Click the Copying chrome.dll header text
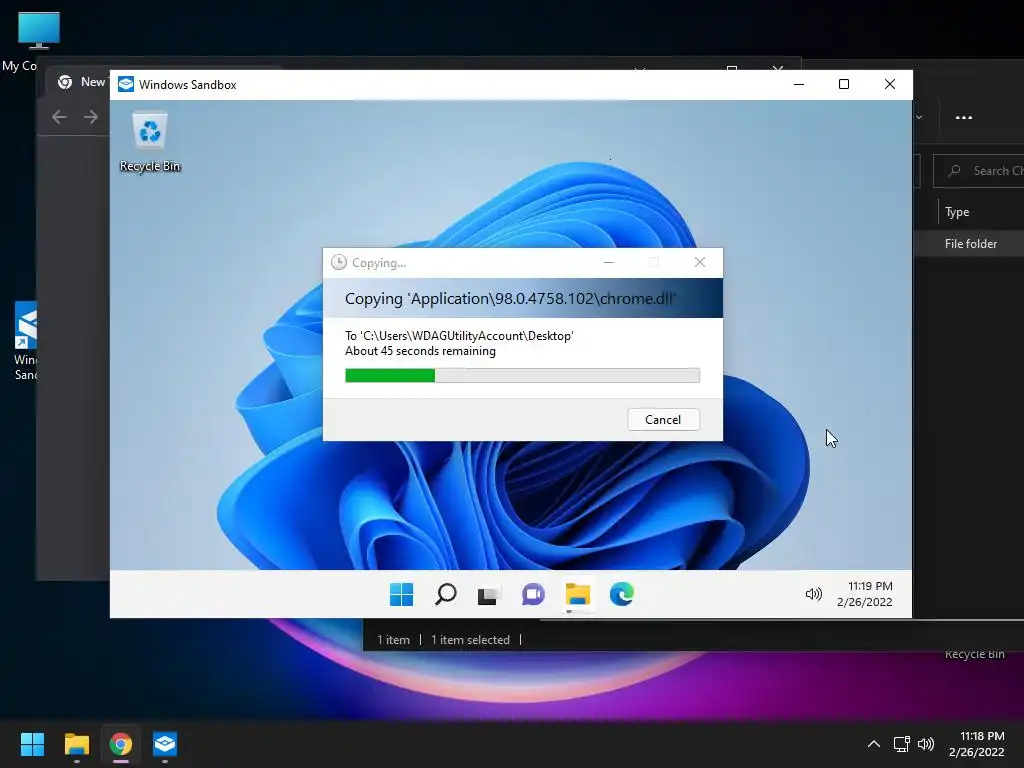The height and width of the screenshot is (768, 1024). click(x=511, y=299)
